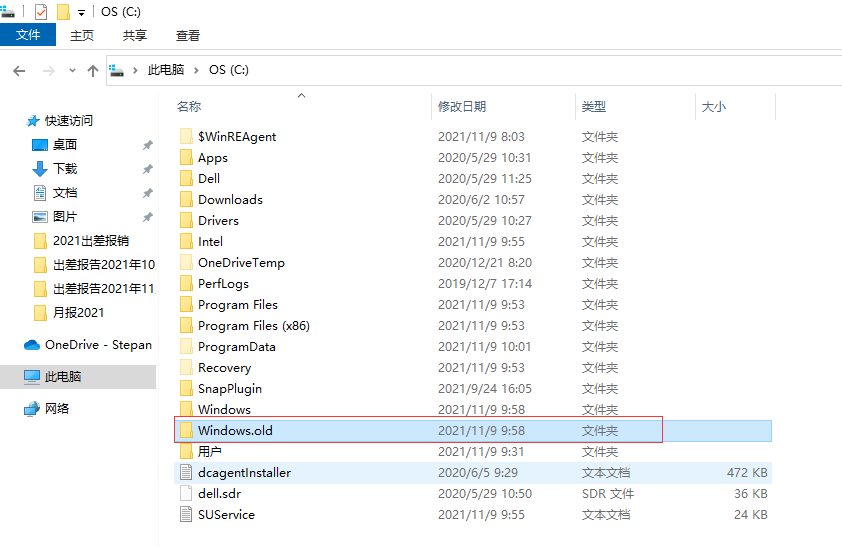Open the Windows.old folder icon
The width and height of the screenshot is (842, 547).
click(185, 430)
